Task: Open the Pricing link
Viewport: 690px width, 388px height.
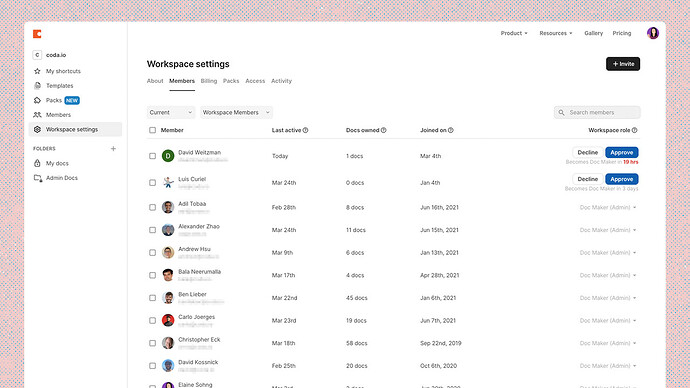Action: [x=622, y=33]
